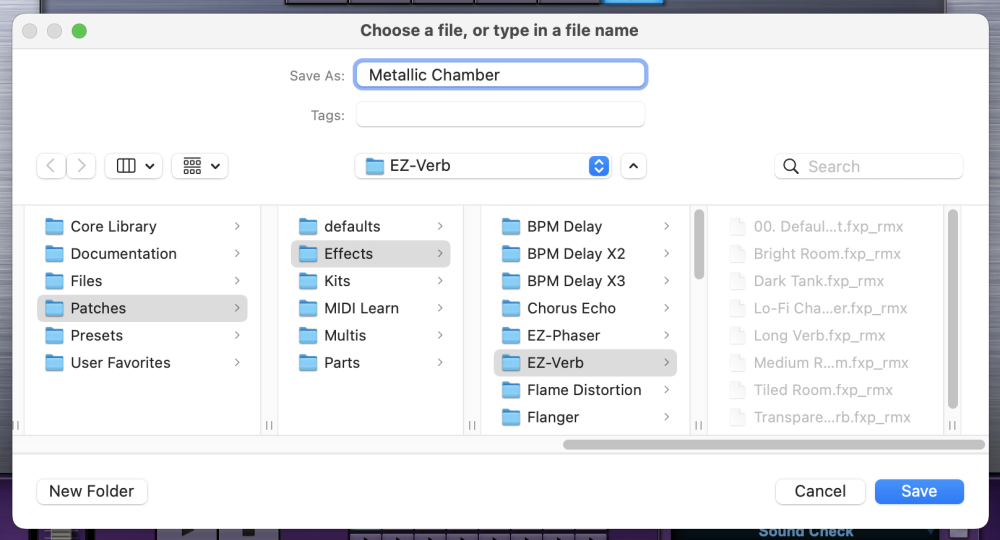Click the Cancel button
The width and height of the screenshot is (1000, 540).
point(820,491)
